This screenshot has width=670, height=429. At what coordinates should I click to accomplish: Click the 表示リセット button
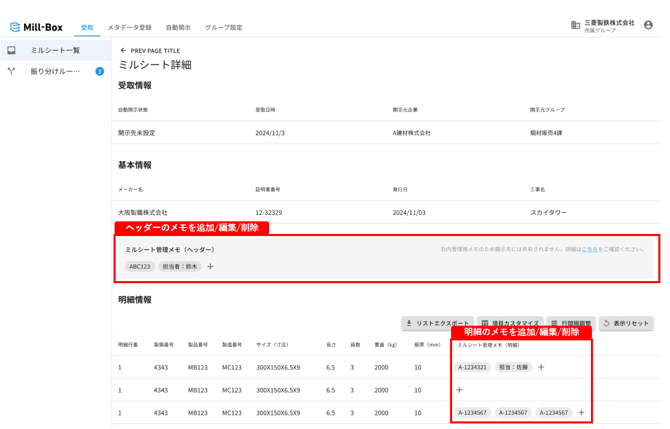626,323
